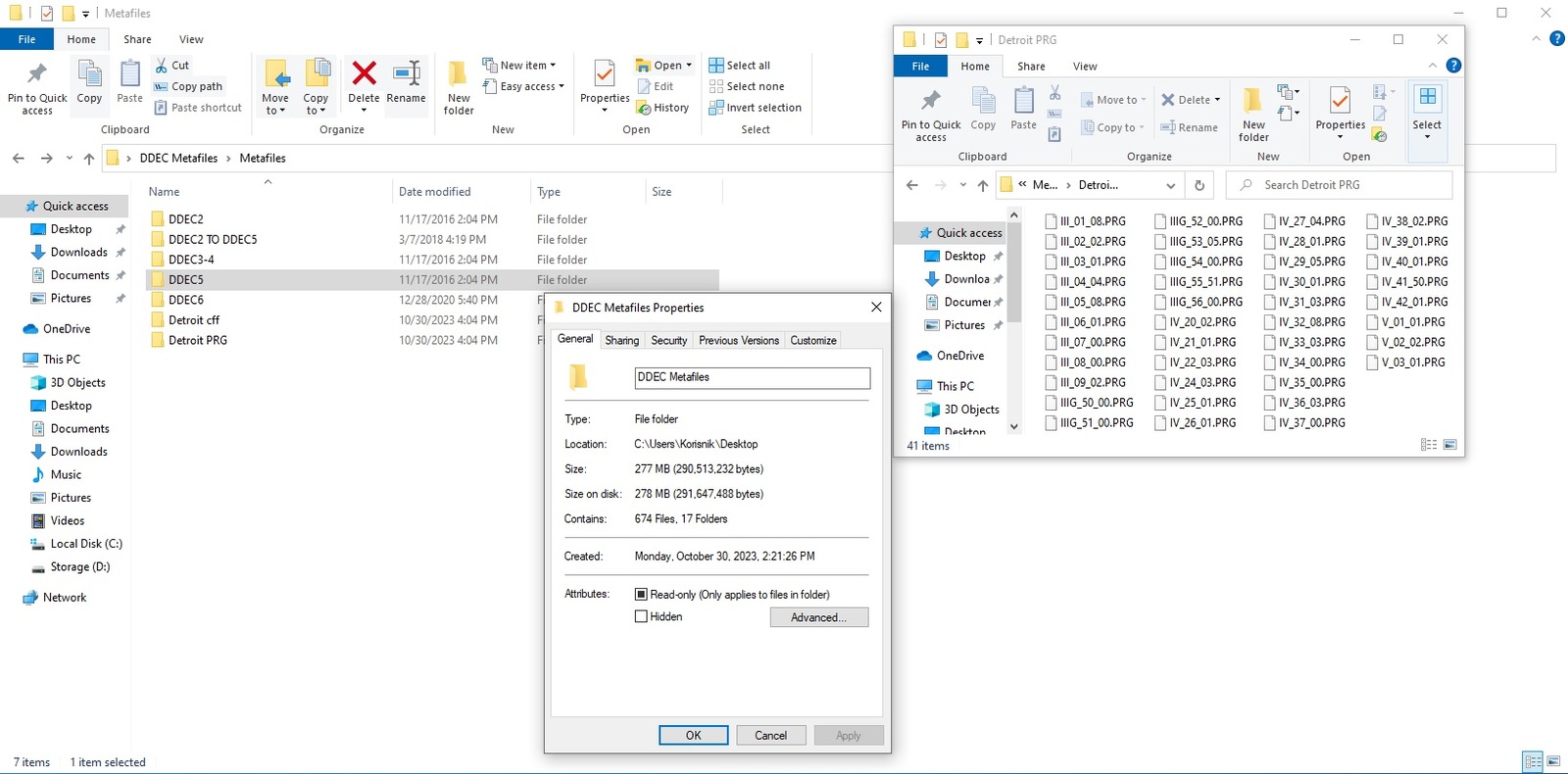
Task: Switch Detroit PRG to large icons view
Action: [x=1449, y=445]
